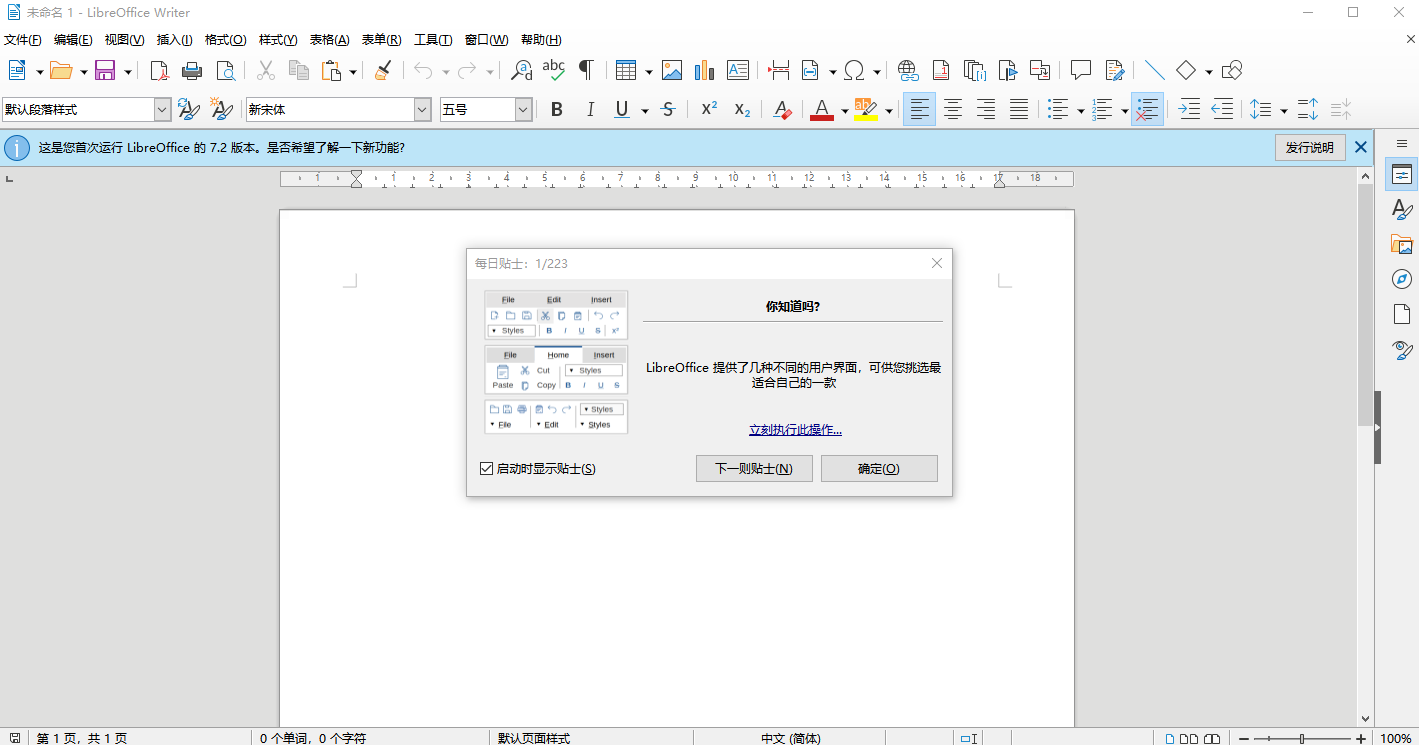Uncheck the show tips on startup checkbox
1419x745 pixels.
(487, 468)
